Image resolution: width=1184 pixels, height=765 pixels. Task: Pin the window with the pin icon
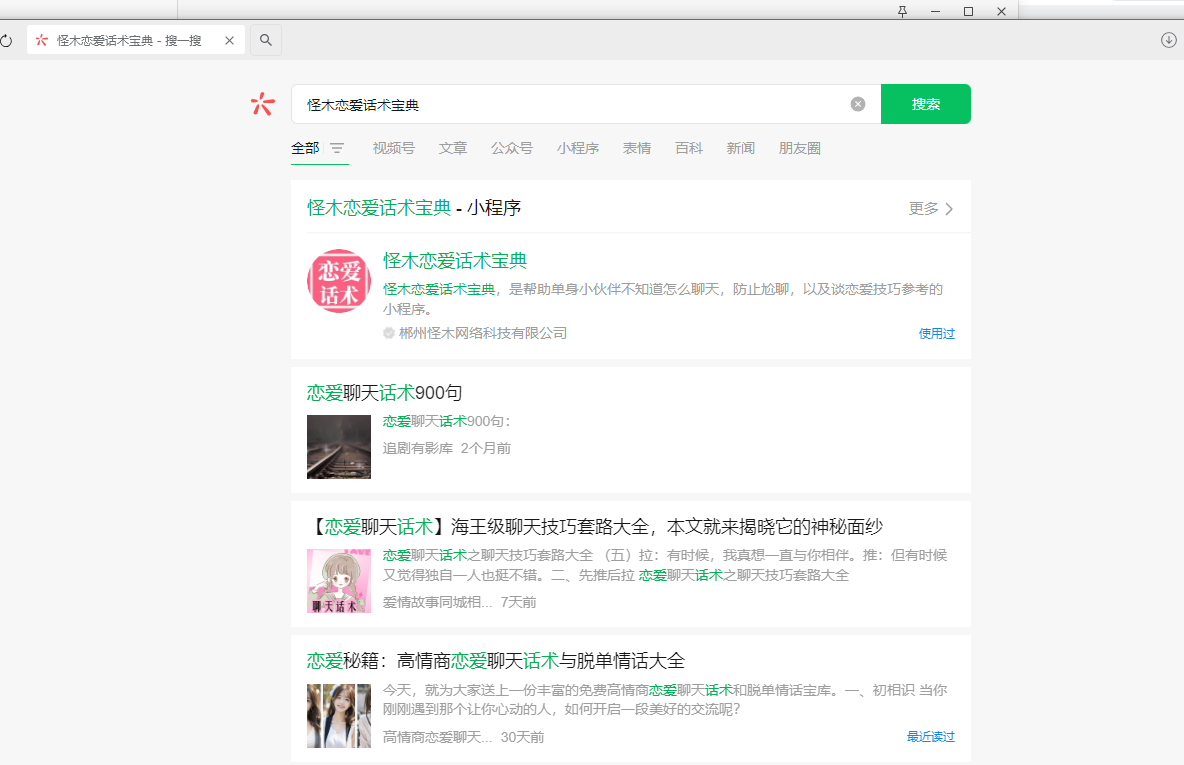pos(902,11)
